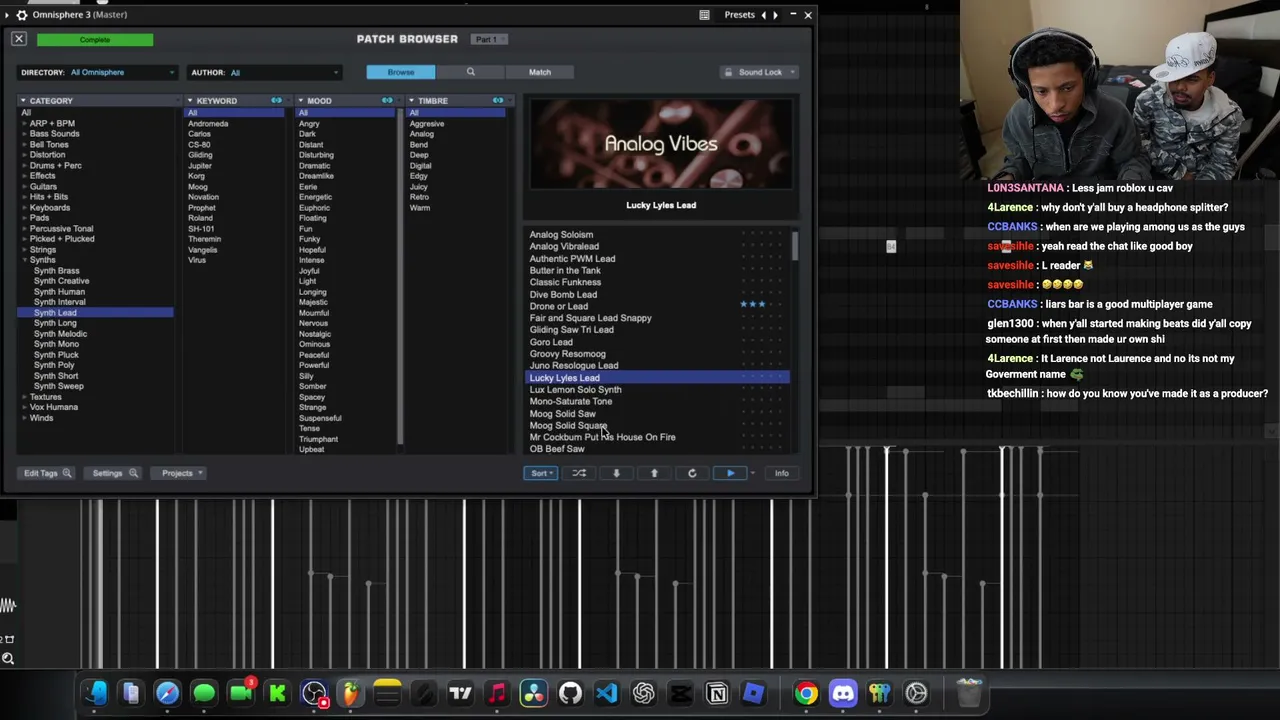Open the Directory dropdown

(x=97, y=72)
